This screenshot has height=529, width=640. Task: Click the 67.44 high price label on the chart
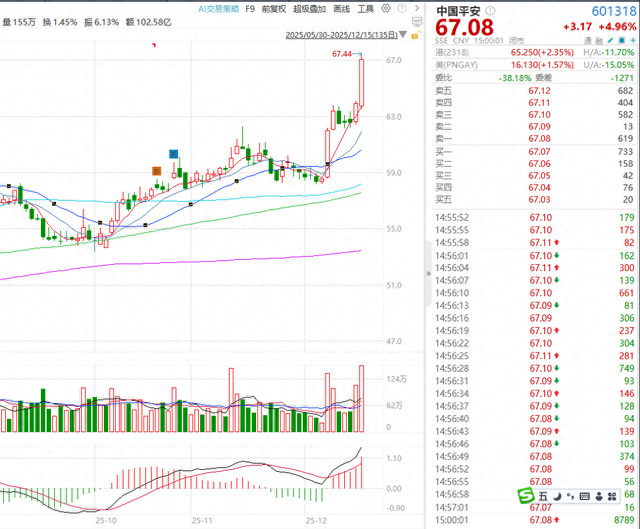click(x=342, y=54)
